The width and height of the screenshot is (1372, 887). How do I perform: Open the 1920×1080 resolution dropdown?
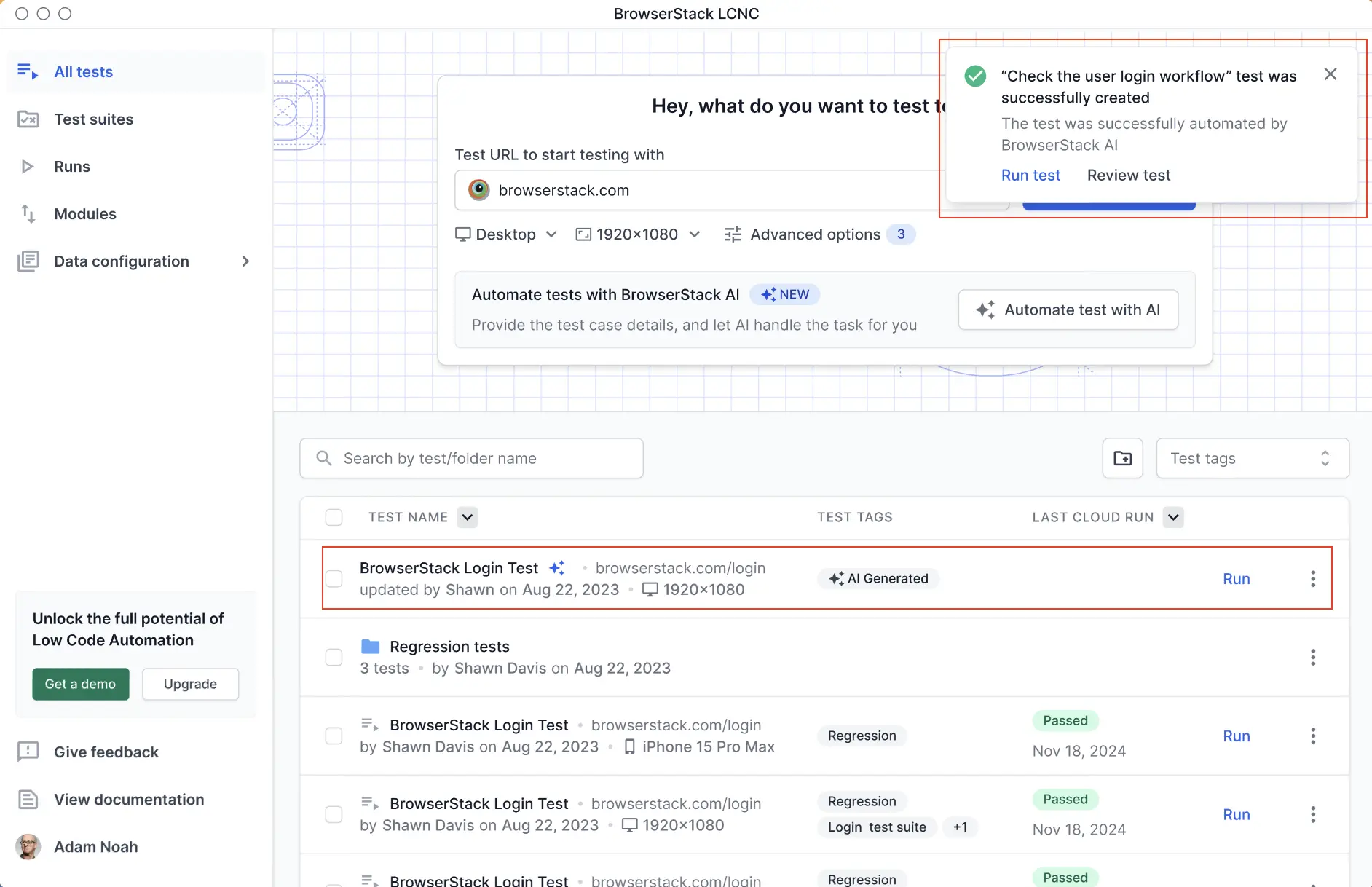point(637,234)
